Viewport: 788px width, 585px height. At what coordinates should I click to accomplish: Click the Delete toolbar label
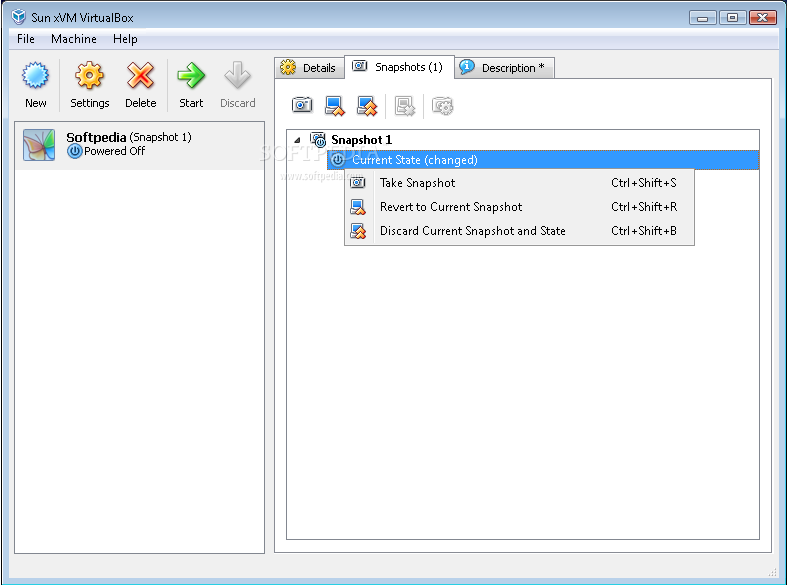tap(141, 103)
